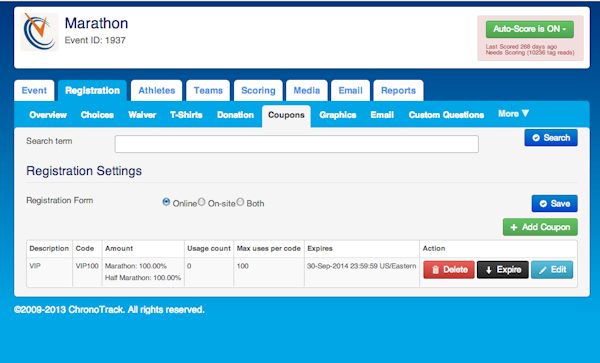Click the Needs Scoring status text
The image size is (600, 363).
[530, 52]
